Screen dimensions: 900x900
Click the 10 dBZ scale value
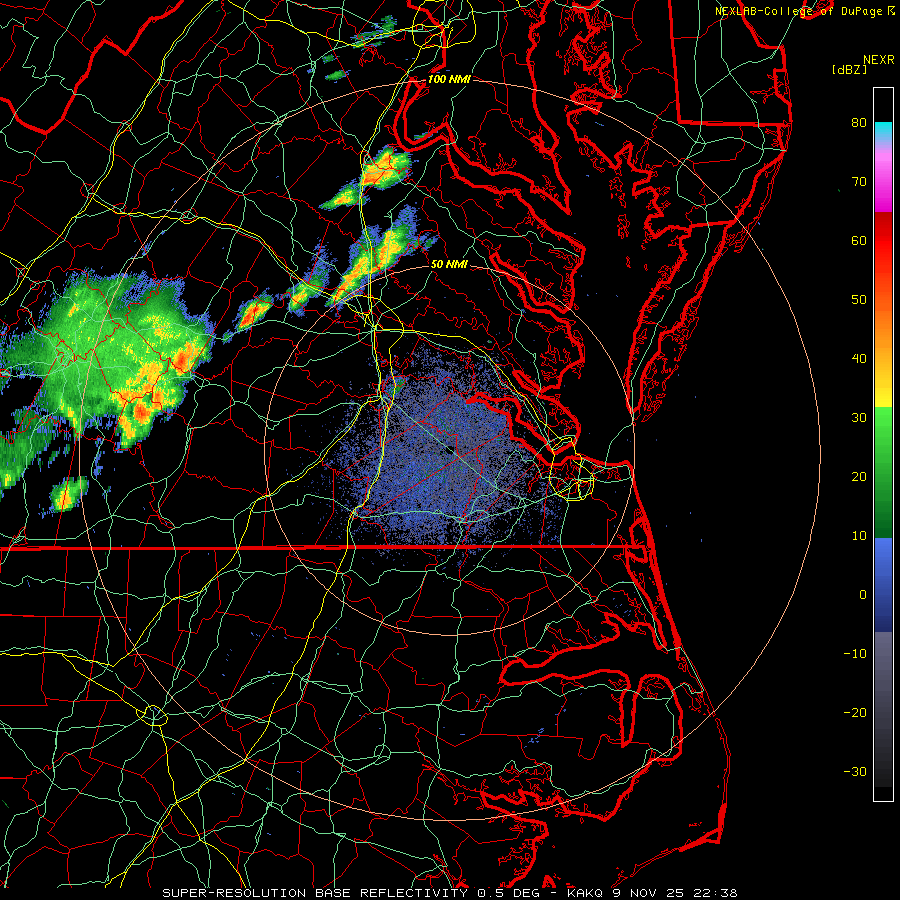(859, 536)
